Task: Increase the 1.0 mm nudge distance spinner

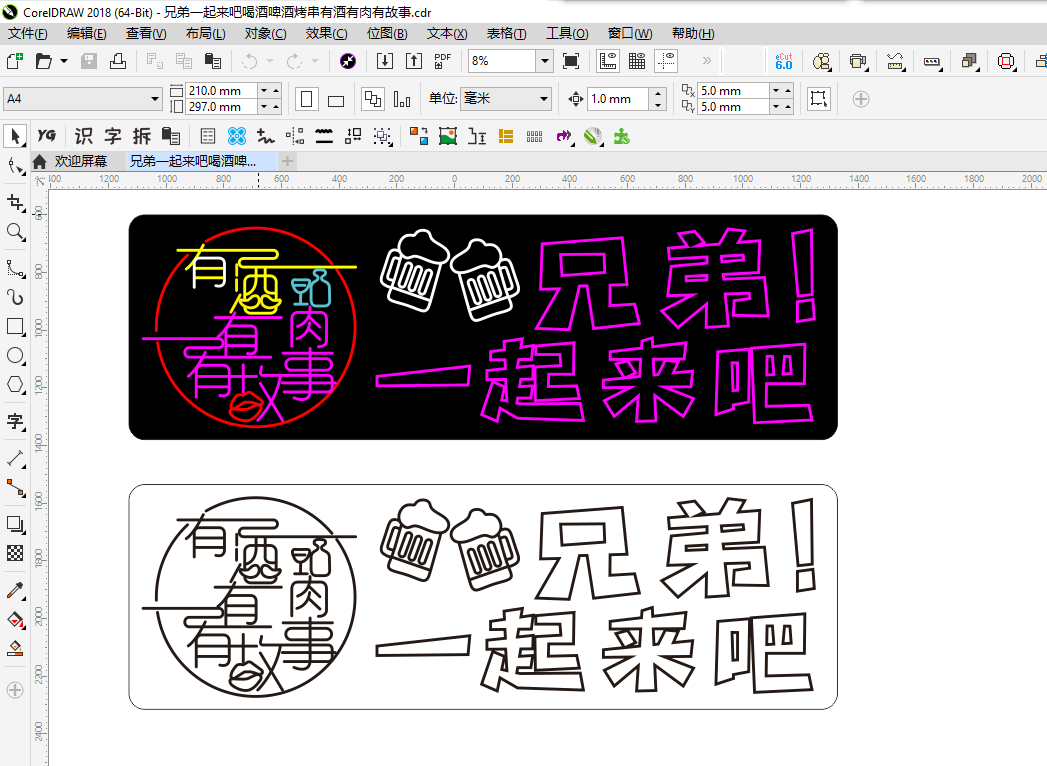Action: click(x=658, y=94)
